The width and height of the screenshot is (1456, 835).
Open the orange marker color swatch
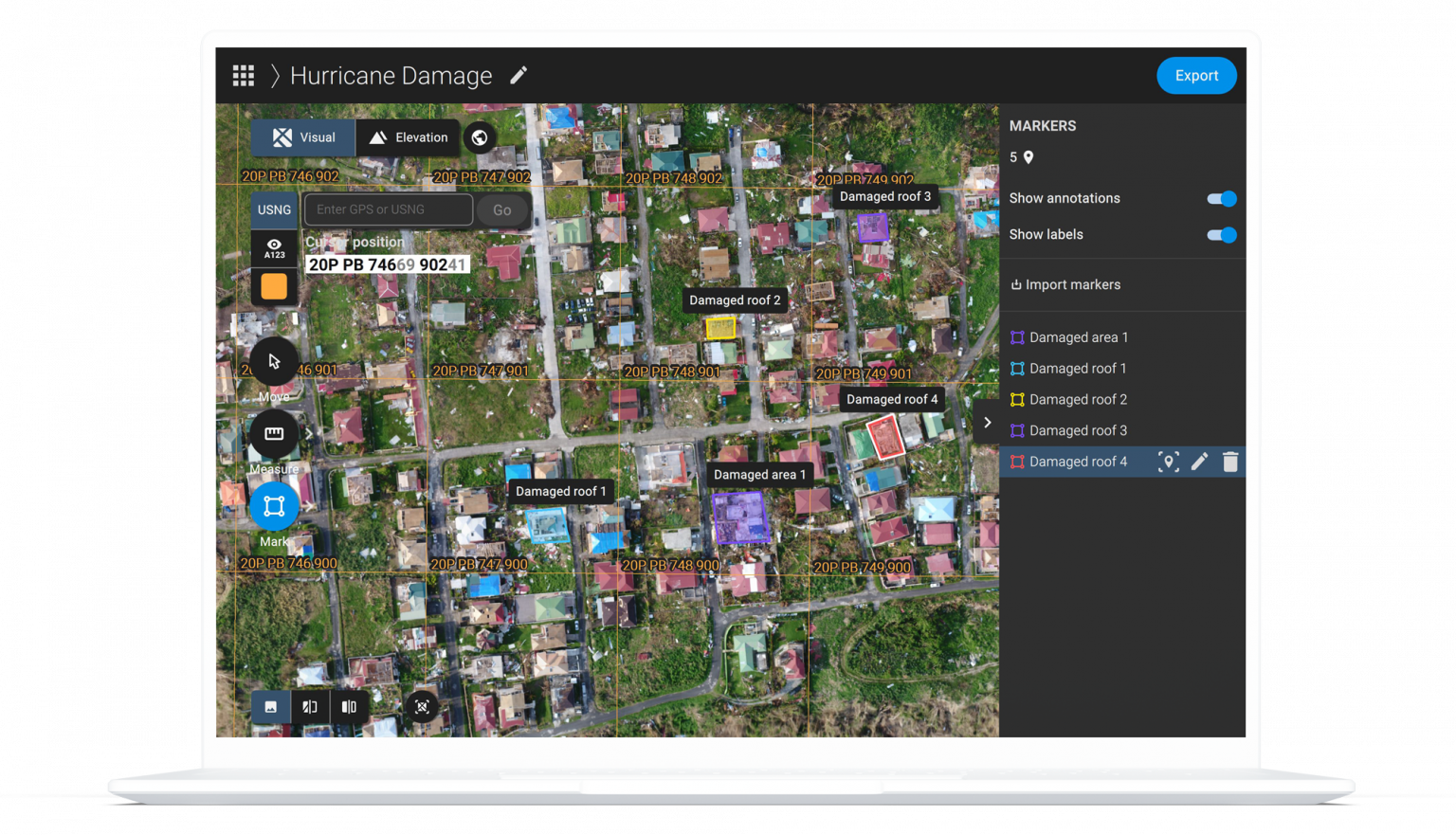274,287
